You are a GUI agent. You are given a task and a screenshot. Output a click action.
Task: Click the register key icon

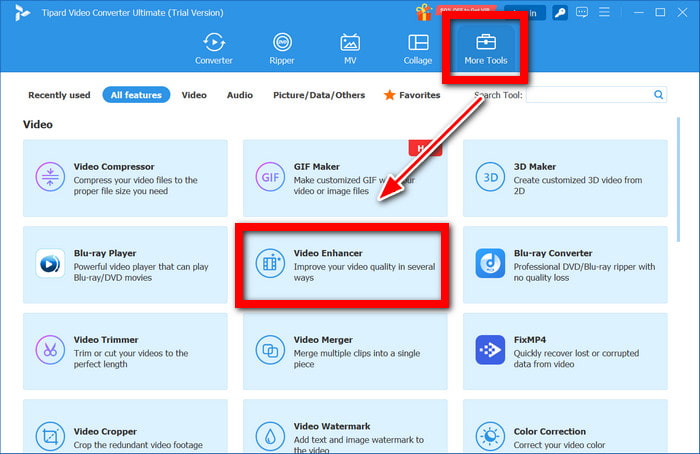point(563,12)
